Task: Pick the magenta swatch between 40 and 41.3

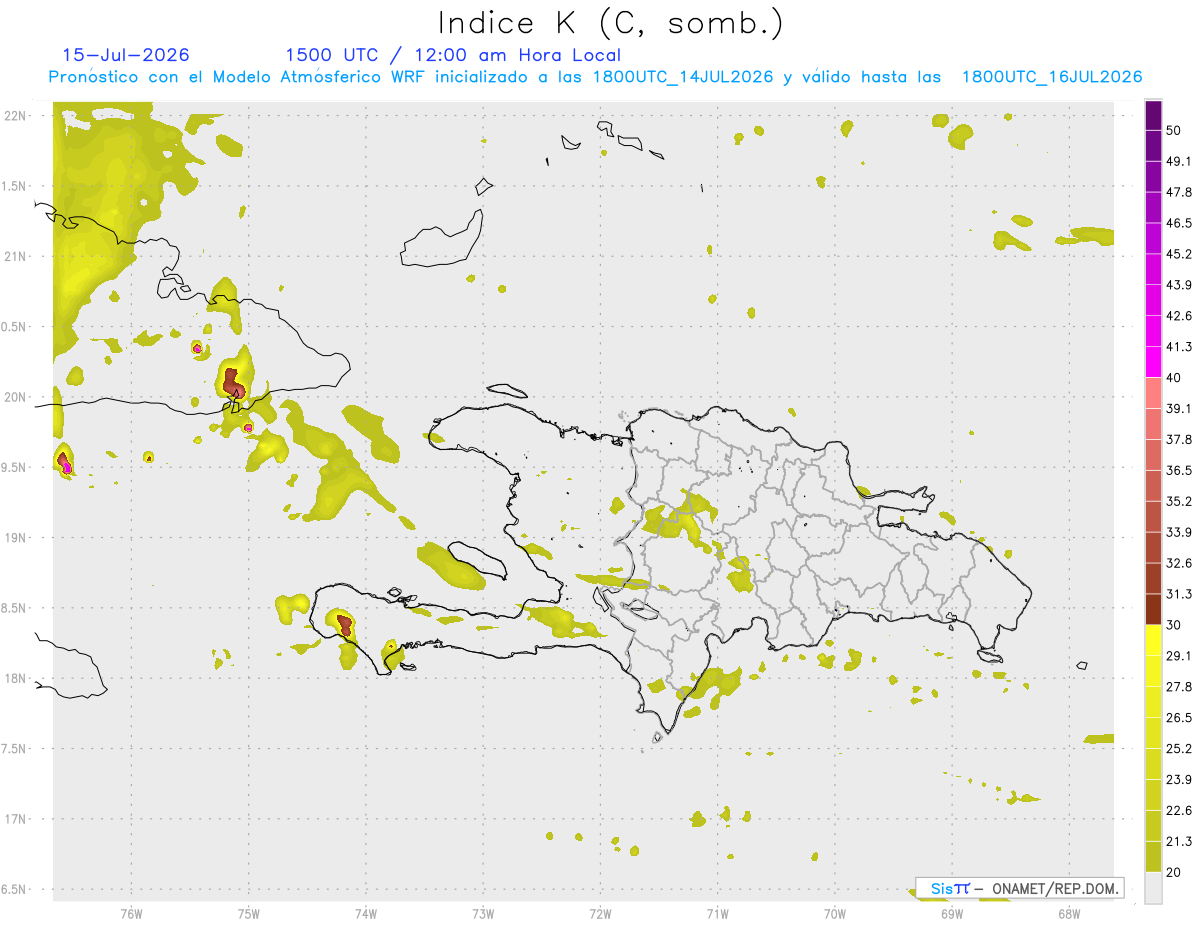Action: point(1153,362)
